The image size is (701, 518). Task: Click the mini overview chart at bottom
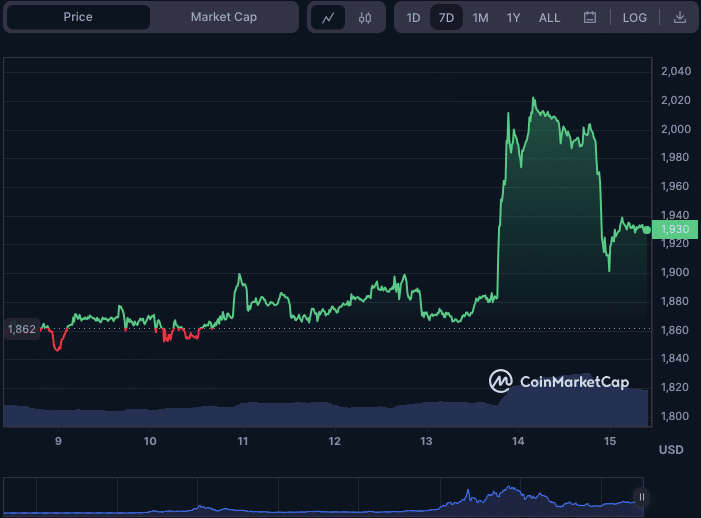point(320,496)
